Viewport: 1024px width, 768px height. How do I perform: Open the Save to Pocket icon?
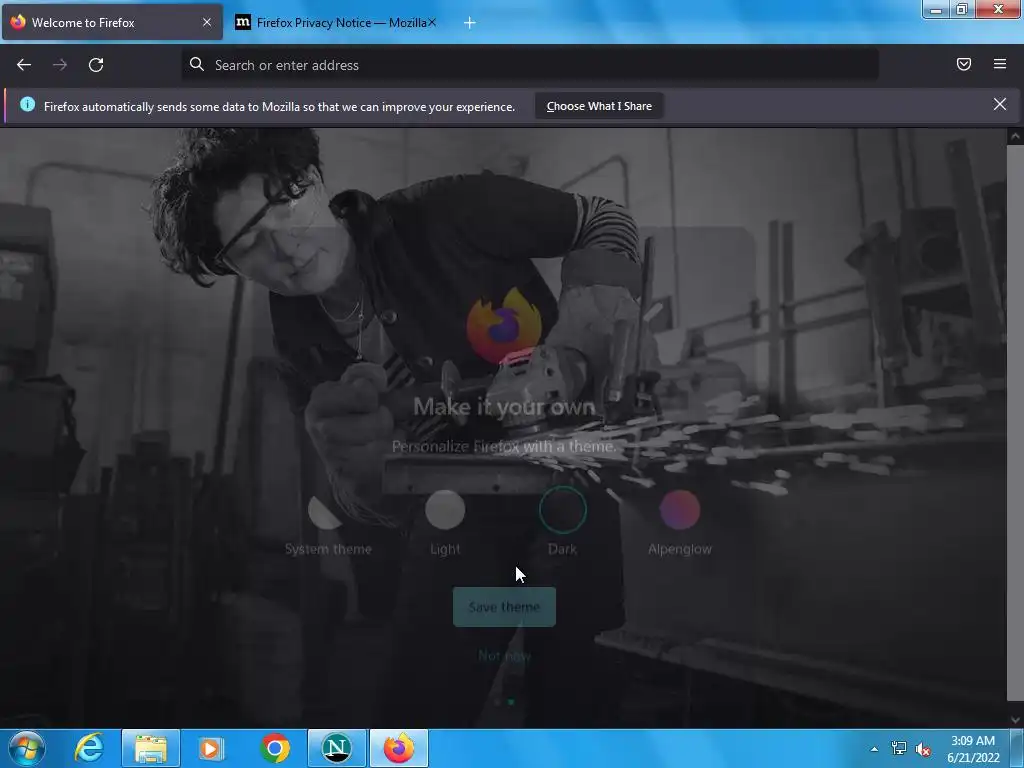(963, 64)
